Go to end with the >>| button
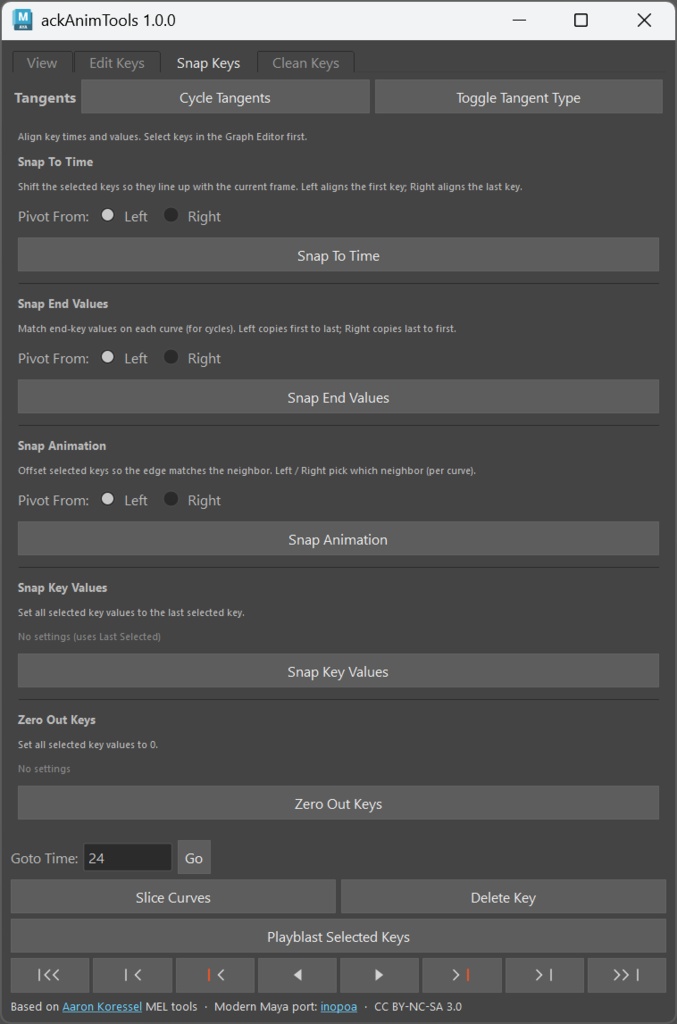Image resolution: width=677 pixels, height=1024 pixels. [x=627, y=975]
